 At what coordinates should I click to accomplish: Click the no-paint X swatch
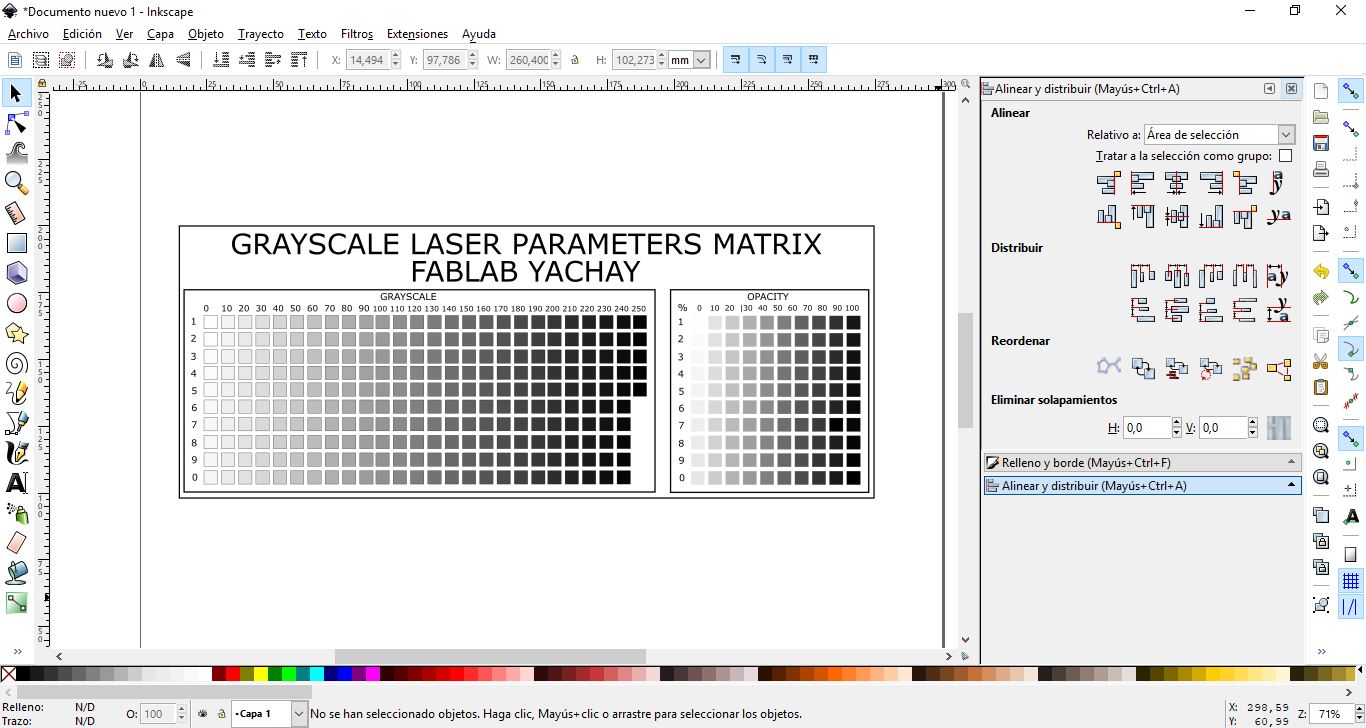[x=9, y=674]
